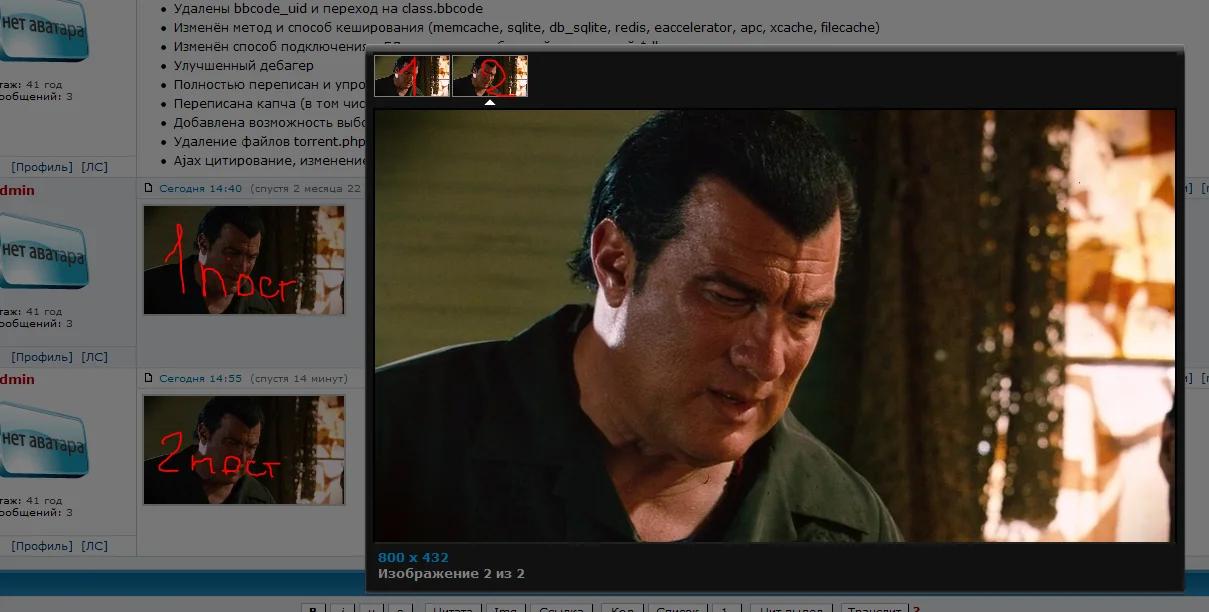Click the admin username on the 14:55 post

pos(17,379)
